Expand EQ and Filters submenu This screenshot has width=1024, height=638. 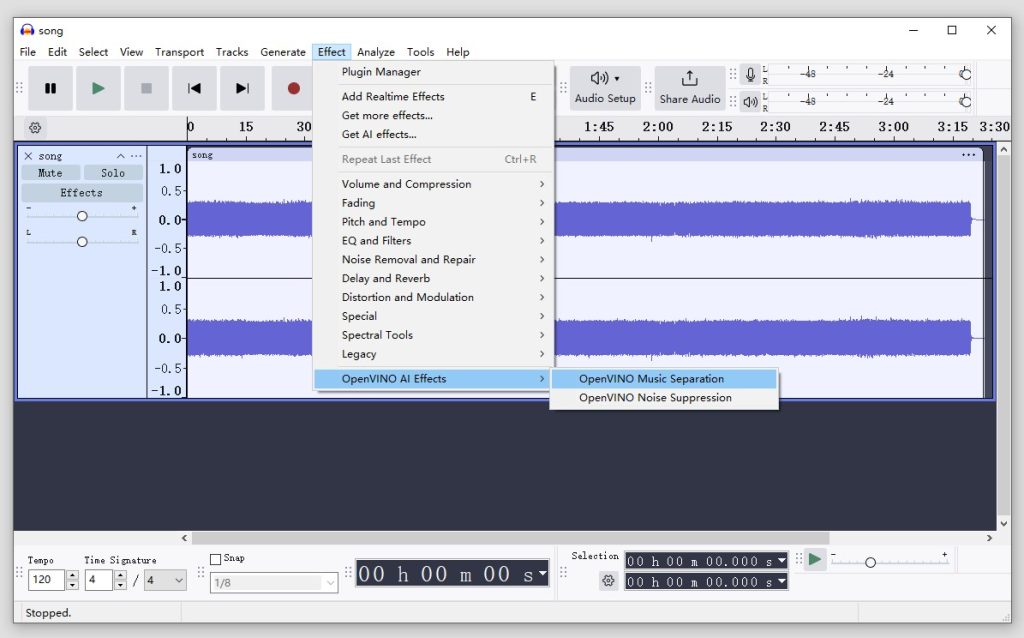tap(433, 241)
